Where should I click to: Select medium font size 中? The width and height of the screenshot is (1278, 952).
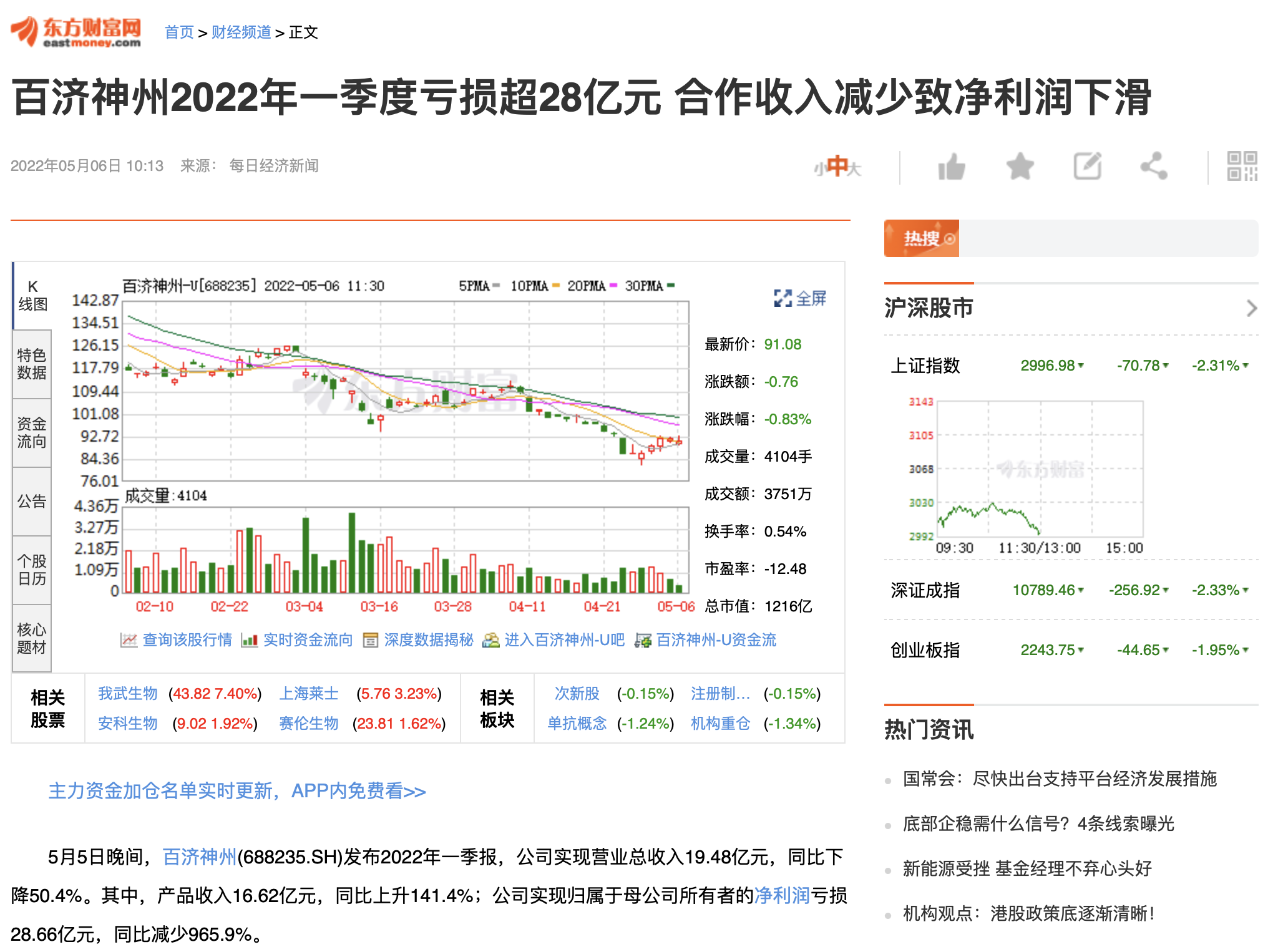point(837,166)
